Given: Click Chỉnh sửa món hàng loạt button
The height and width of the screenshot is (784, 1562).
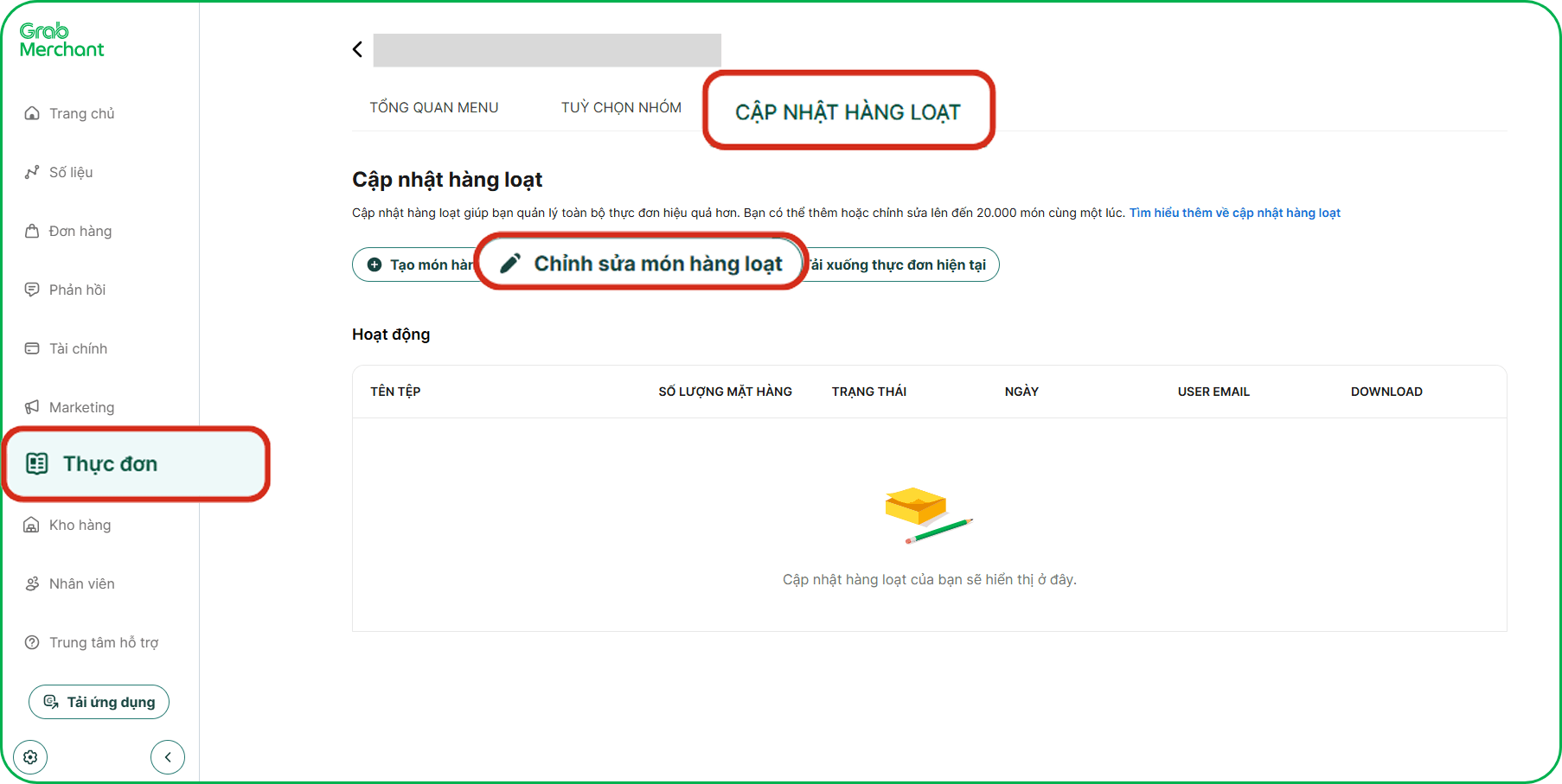Looking at the screenshot, I should [642, 263].
